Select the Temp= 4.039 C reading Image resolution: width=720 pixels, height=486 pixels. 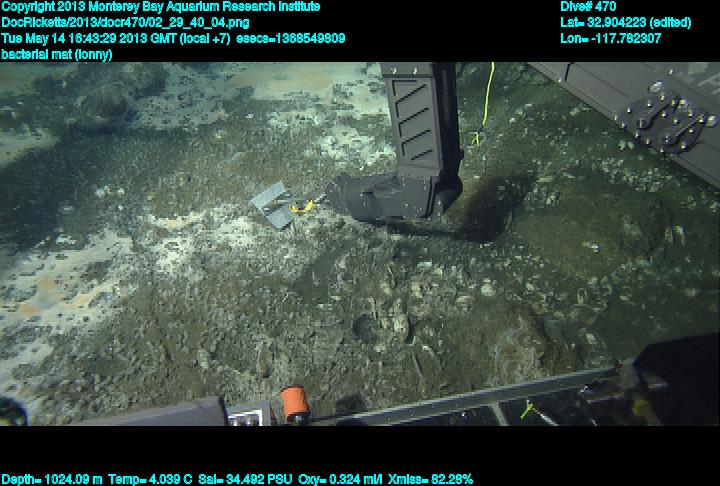(x=150, y=479)
